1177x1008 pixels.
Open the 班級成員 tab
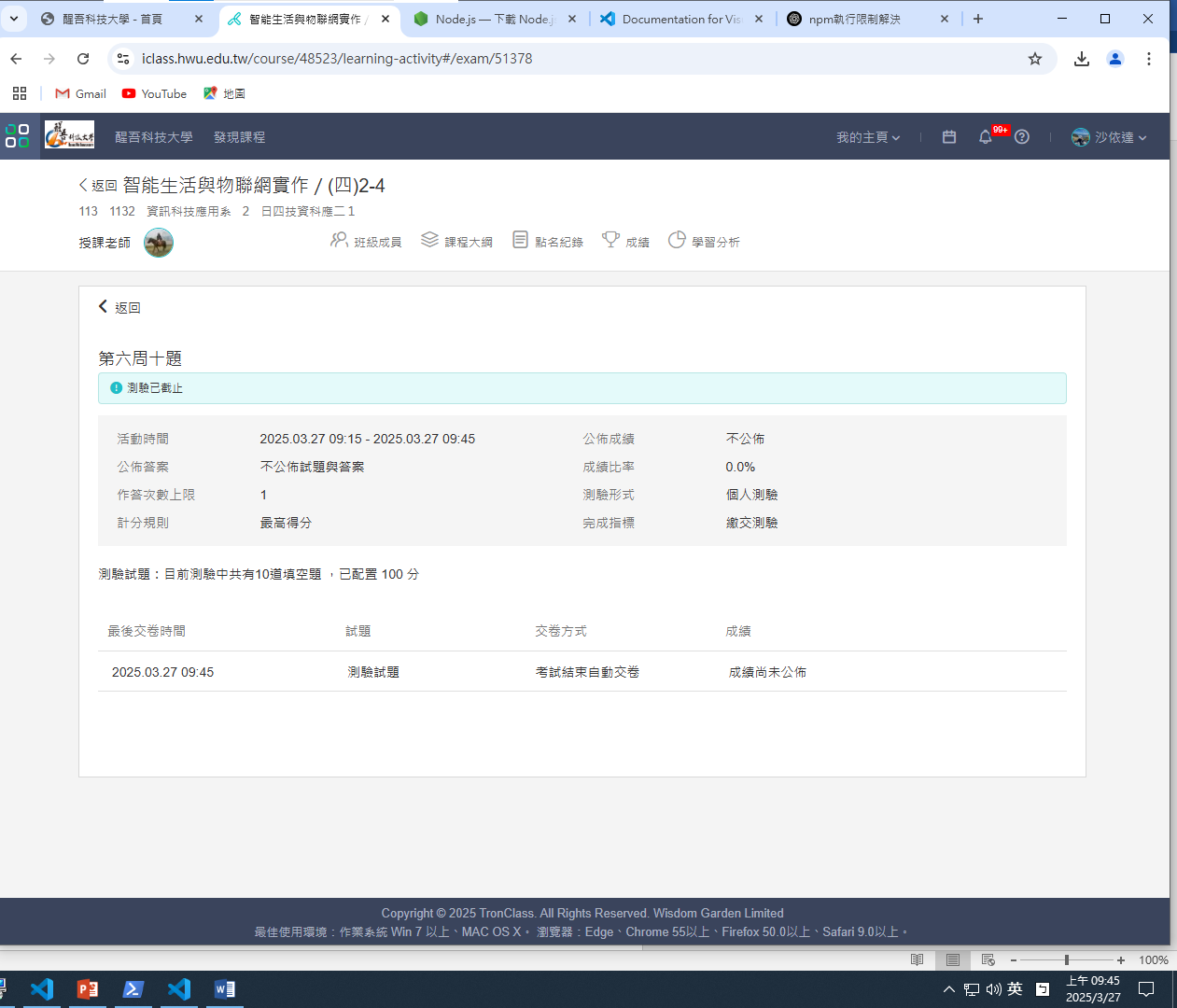tap(366, 242)
